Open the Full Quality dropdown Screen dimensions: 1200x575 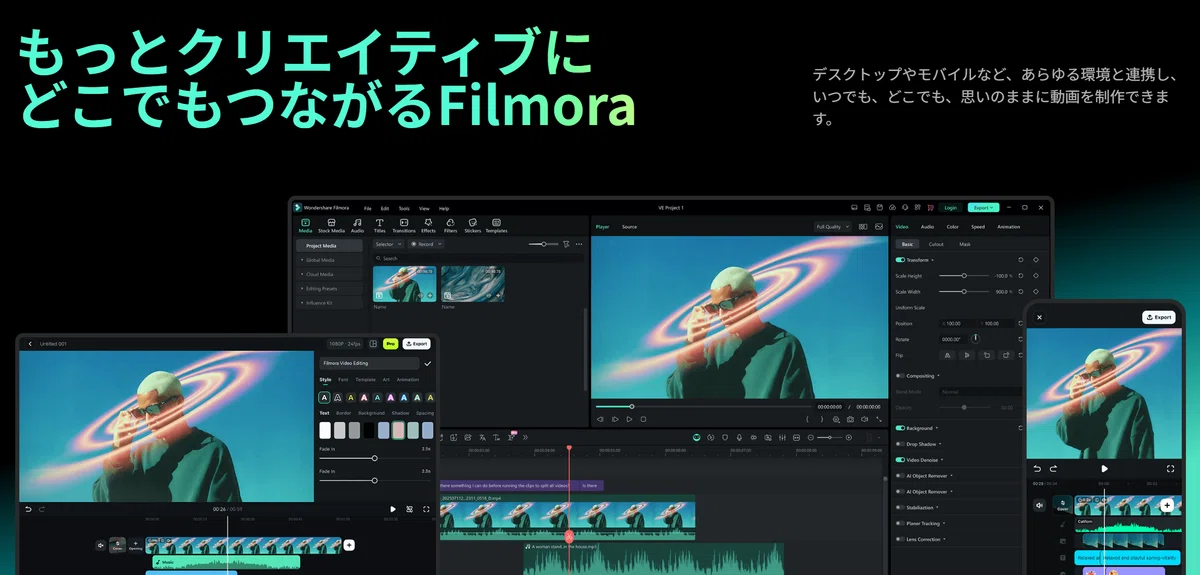[832, 227]
